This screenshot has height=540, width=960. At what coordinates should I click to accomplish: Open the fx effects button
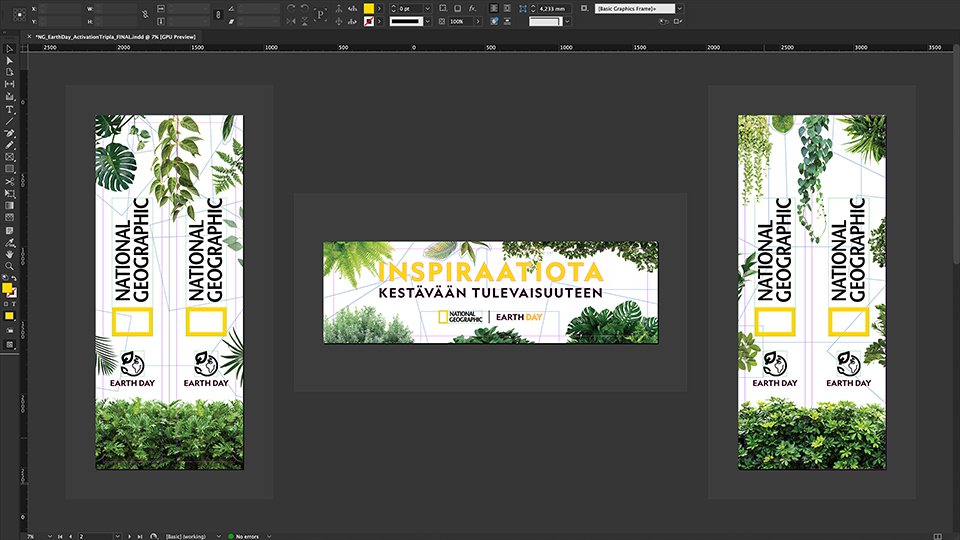(472, 9)
